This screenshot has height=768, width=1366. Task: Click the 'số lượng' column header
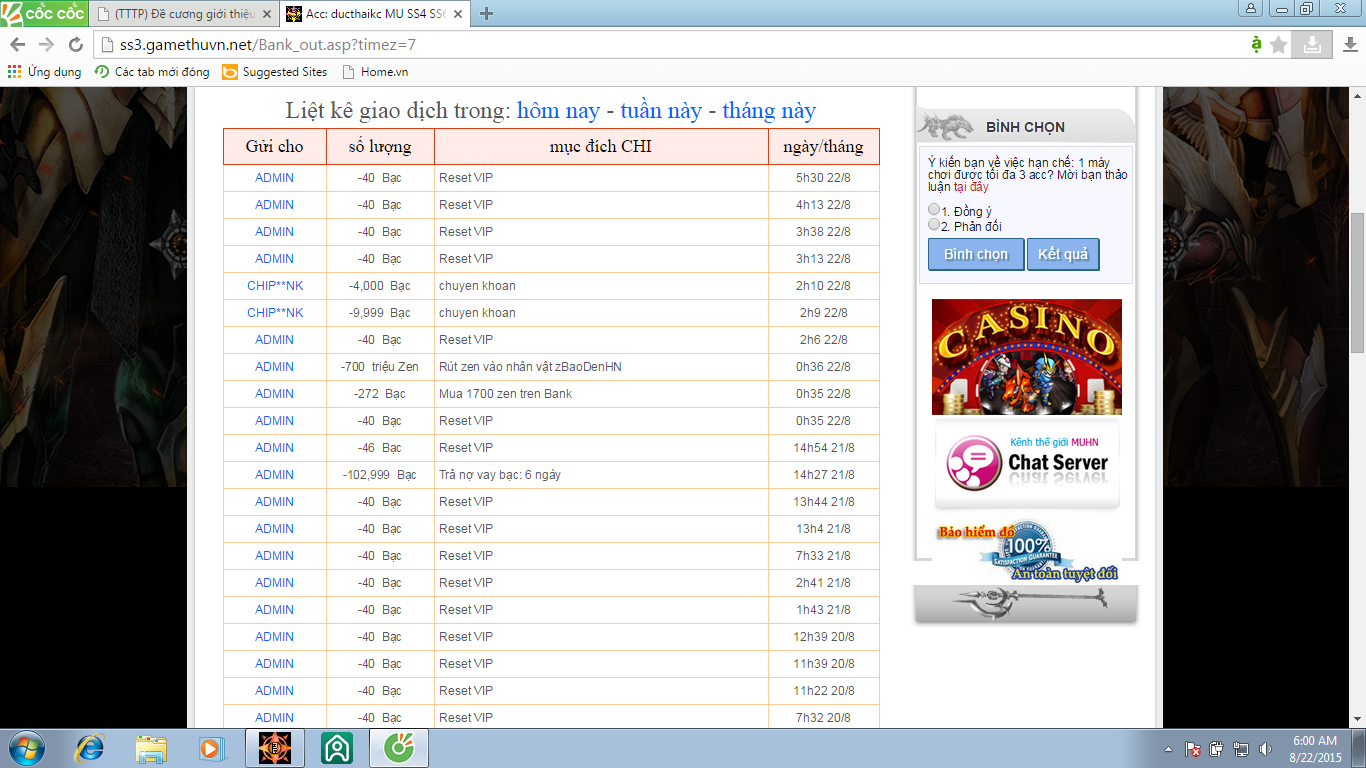click(380, 146)
